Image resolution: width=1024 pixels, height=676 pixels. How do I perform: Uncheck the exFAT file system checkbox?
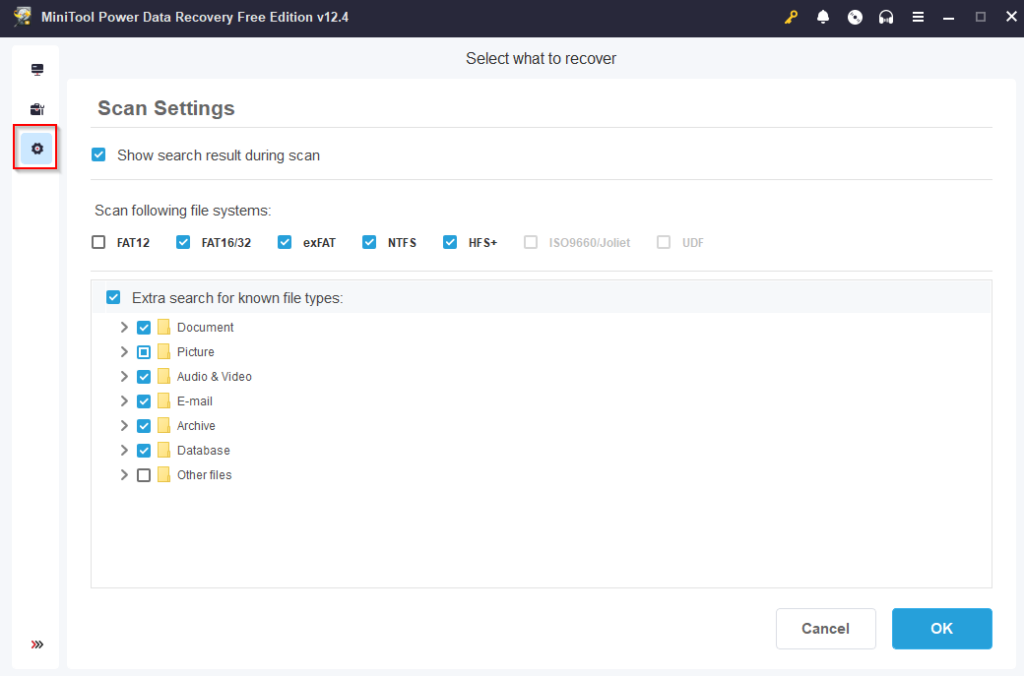[x=285, y=242]
